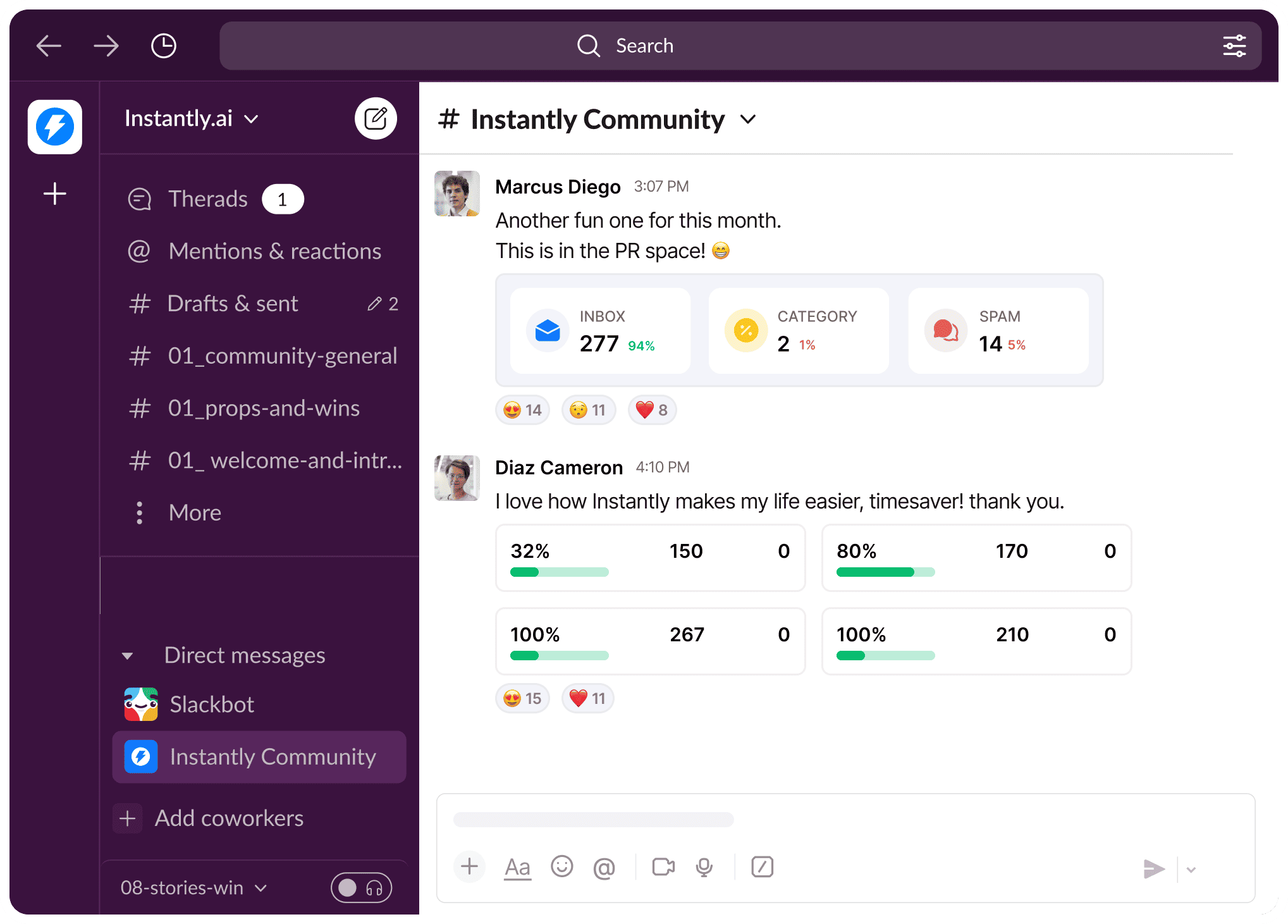Open the history clock icon
The width and height of the screenshot is (1288, 924).
point(163,46)
